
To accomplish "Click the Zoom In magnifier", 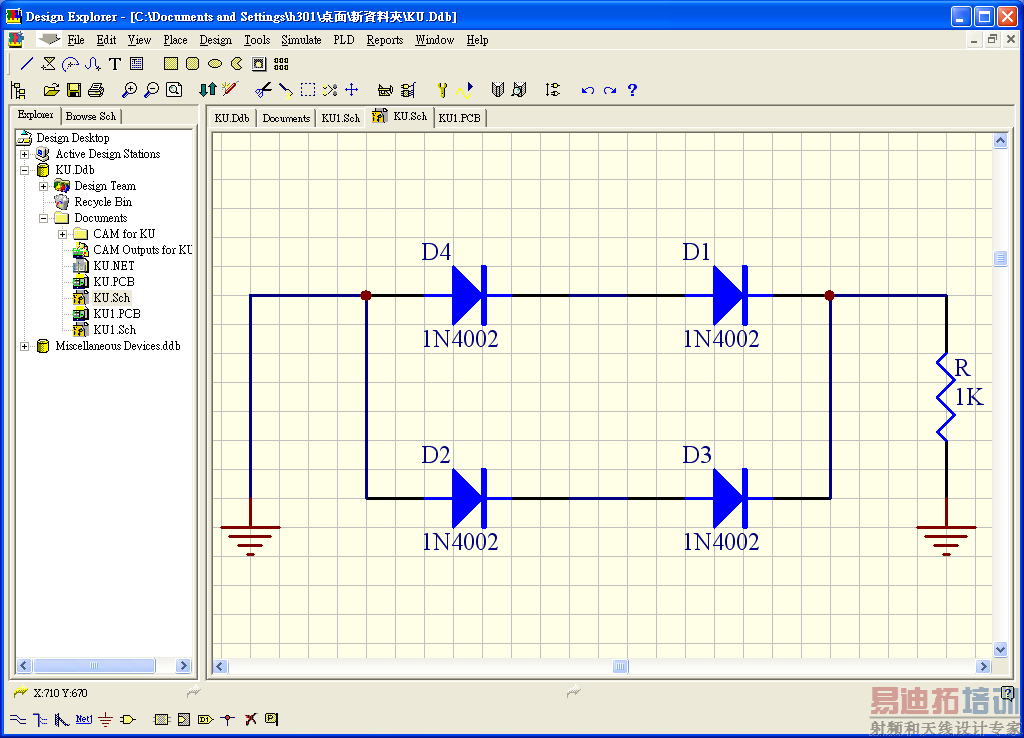I will coord(130,90).
